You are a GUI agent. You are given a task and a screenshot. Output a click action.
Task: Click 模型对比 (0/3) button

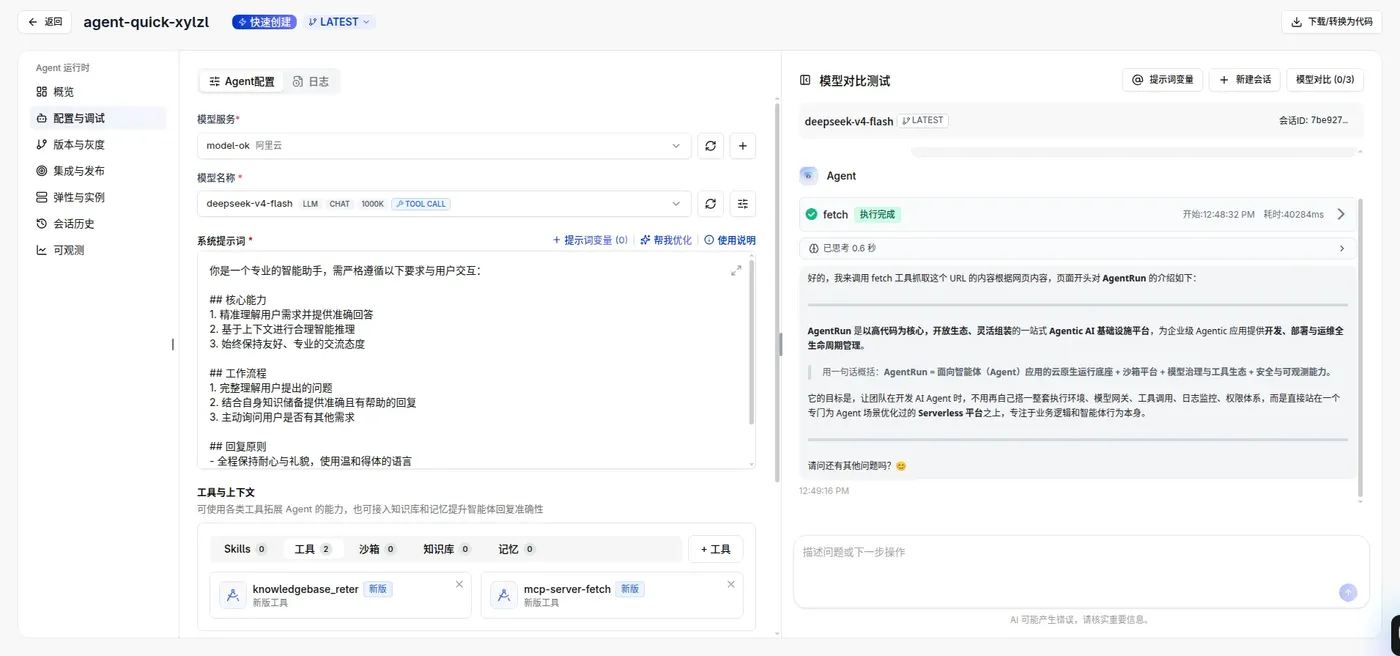pos(1325,79)
